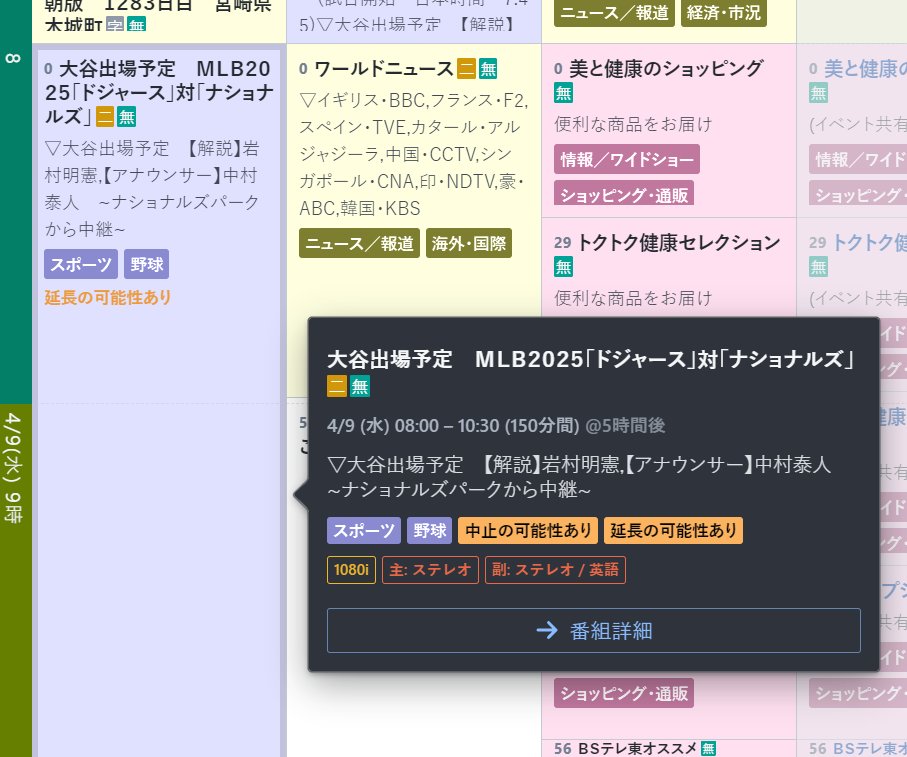This screenshot has height=757, width=907.
Task: Click 延長の可能性あり text in MLB cell
Action: click(x=108, y=298)
